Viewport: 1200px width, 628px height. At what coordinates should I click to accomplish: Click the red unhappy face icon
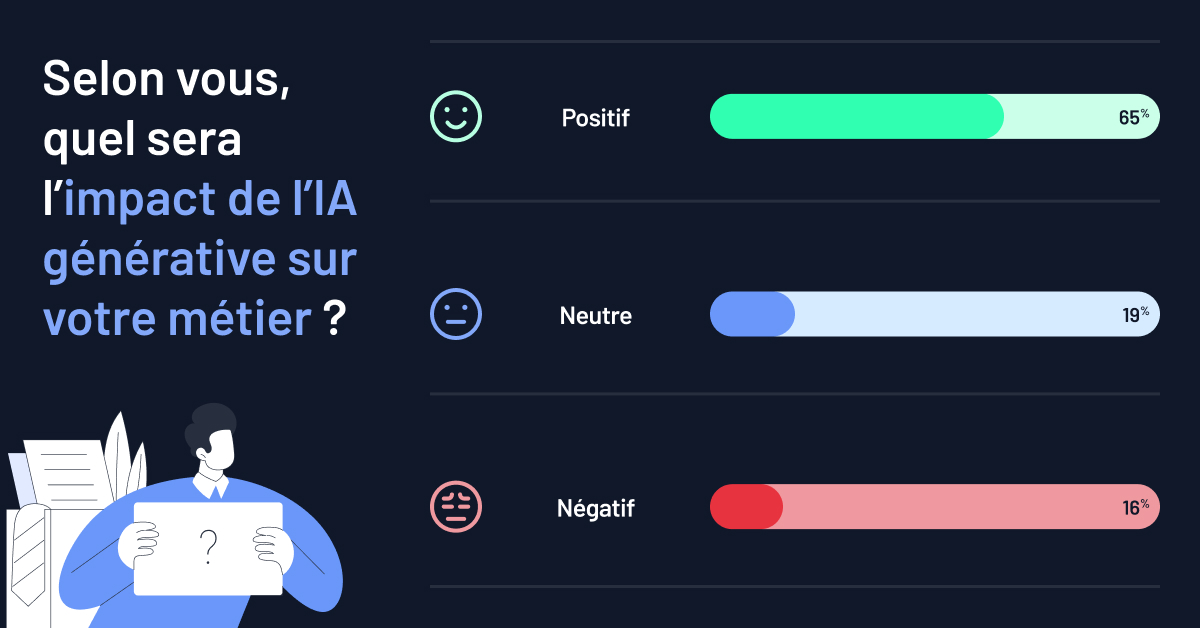456,507
